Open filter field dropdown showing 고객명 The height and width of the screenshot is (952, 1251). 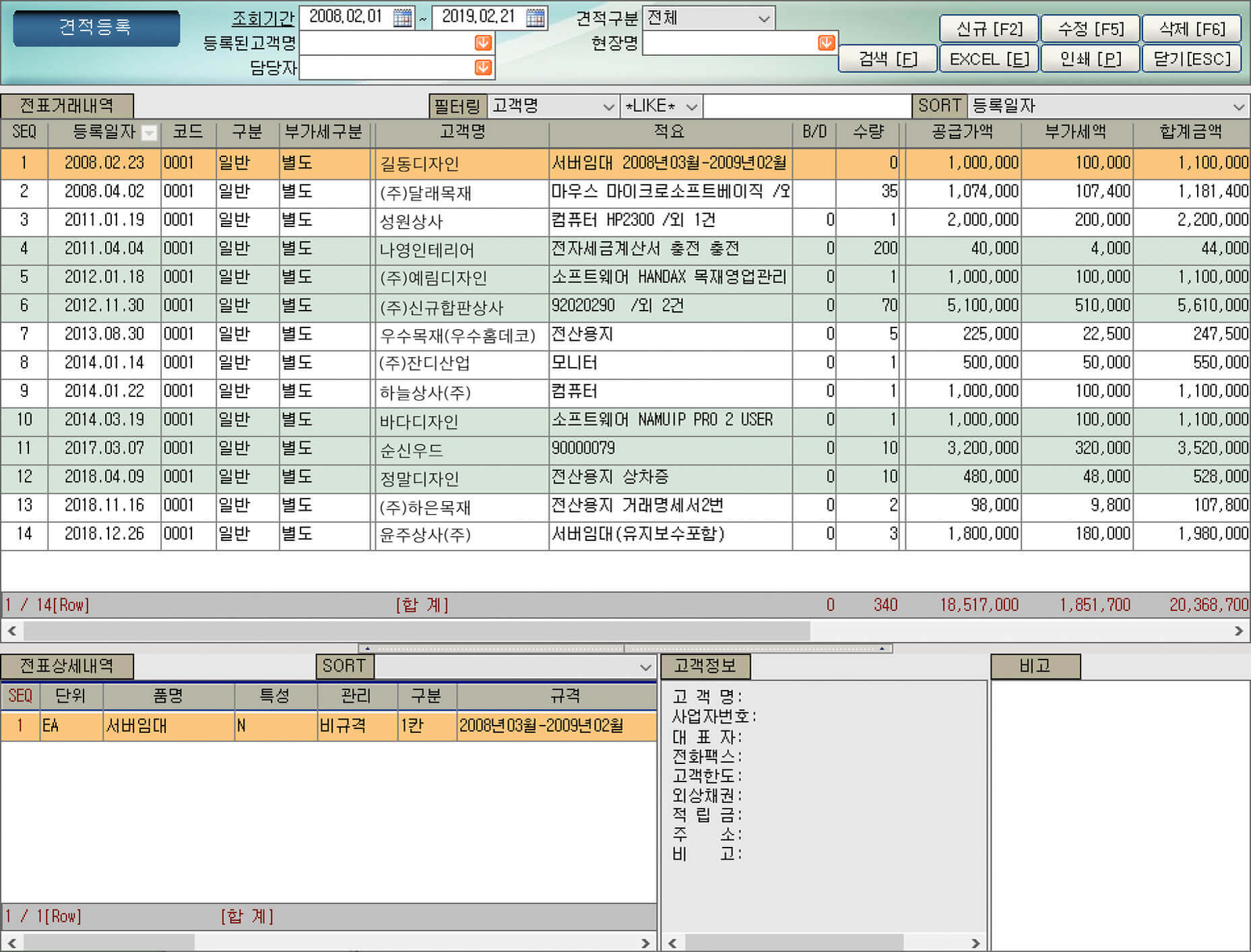pyautogui.click(x=552, y=106)
